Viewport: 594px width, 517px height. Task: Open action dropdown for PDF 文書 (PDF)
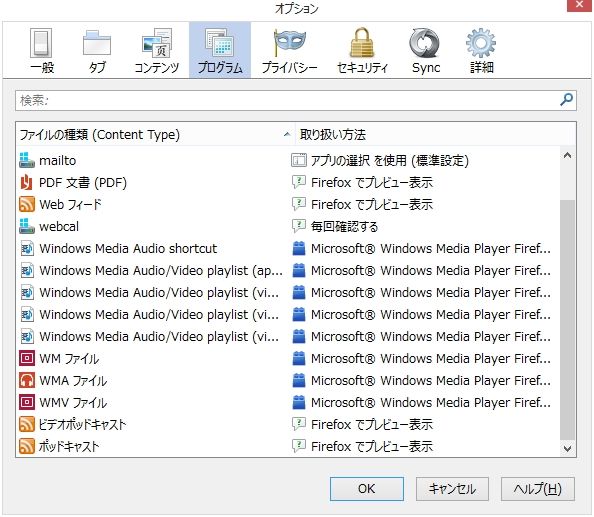coord(424,183)
